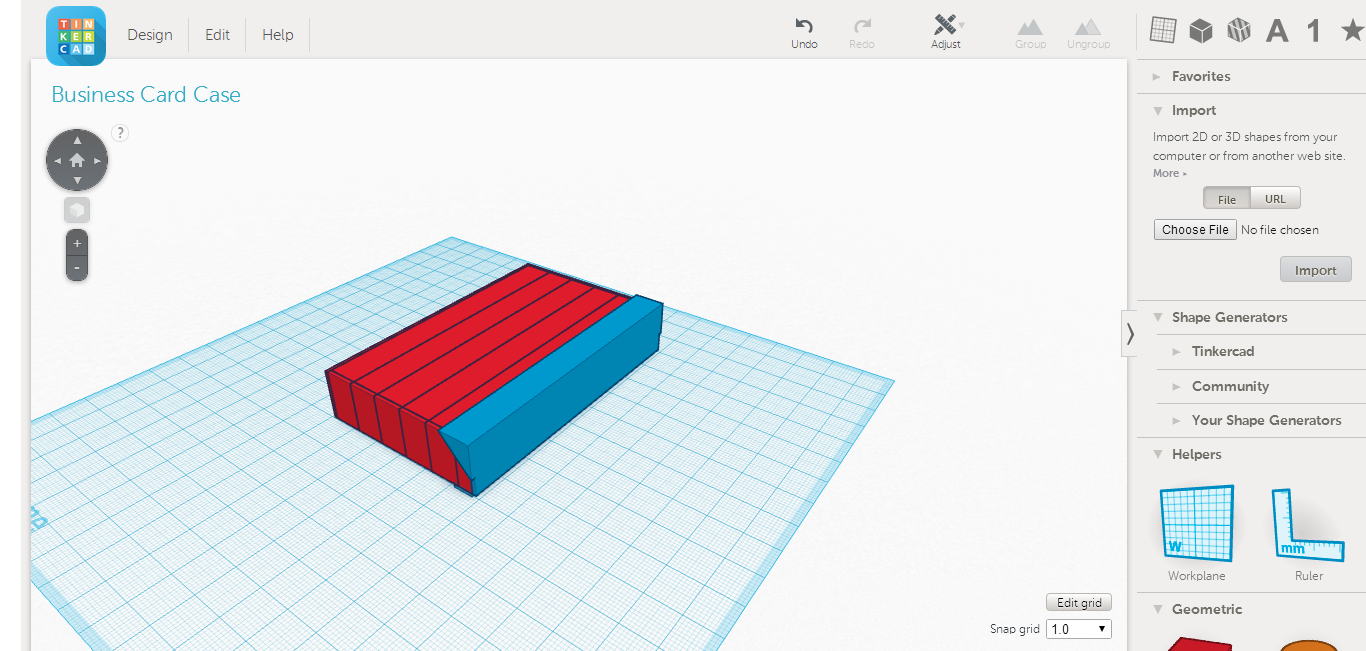Click the Redo button
This screenshot has width=1366, height=651.
(x=862, y=33)
